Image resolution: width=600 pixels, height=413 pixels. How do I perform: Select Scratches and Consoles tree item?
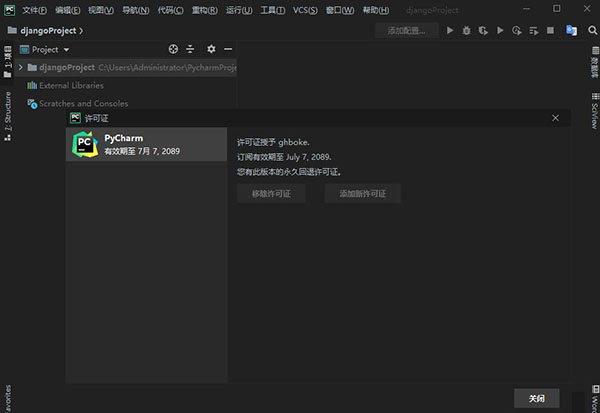[x=78, y=103]
